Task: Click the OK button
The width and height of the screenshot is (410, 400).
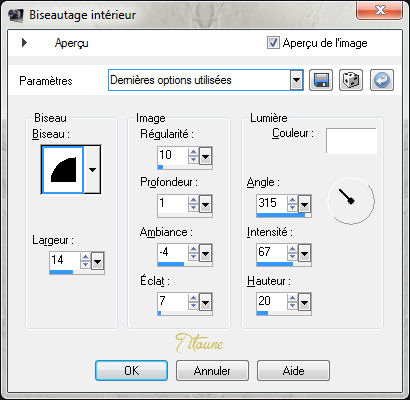Action: click(131, 370)
